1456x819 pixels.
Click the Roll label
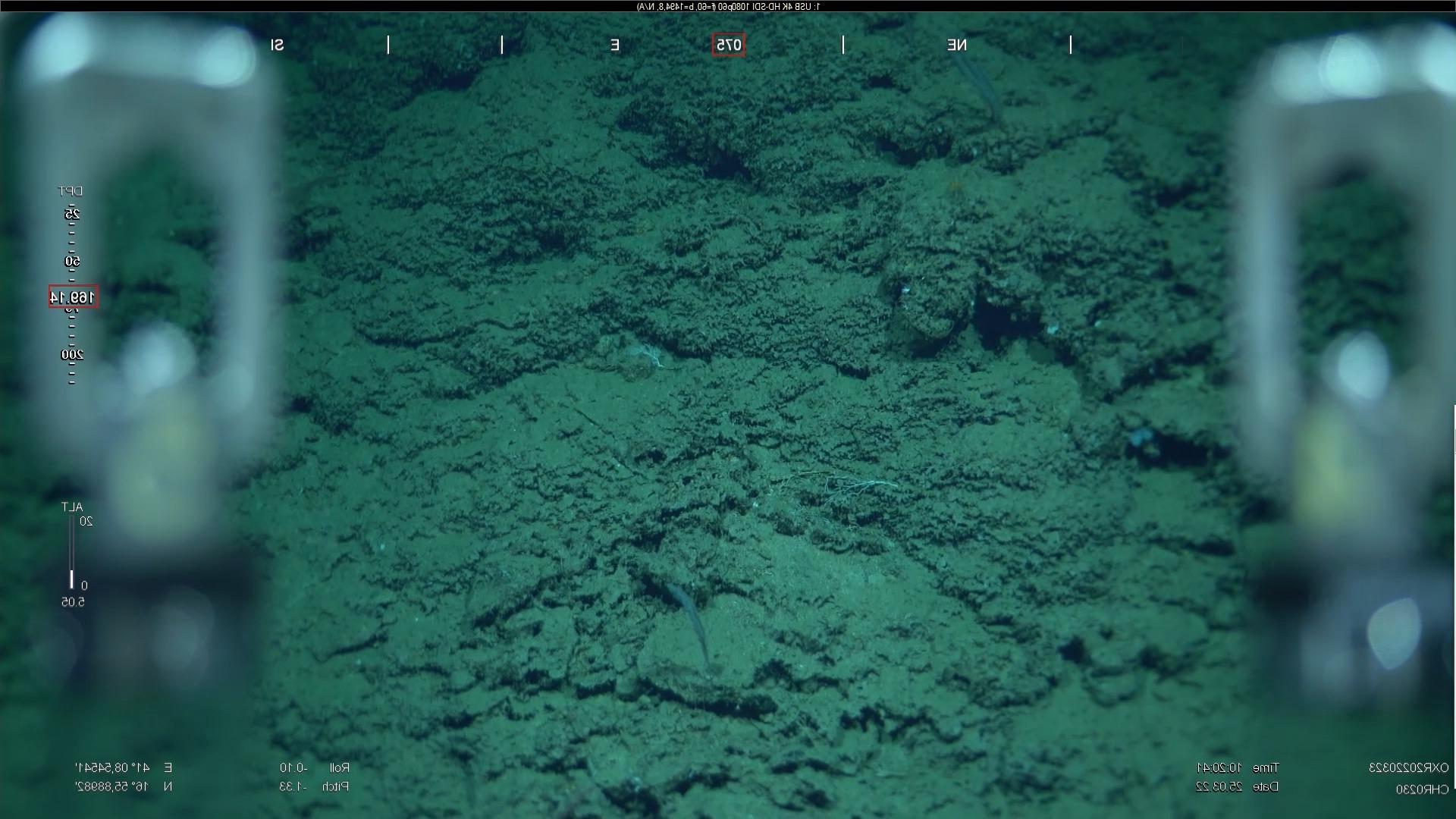coord(339,767)
